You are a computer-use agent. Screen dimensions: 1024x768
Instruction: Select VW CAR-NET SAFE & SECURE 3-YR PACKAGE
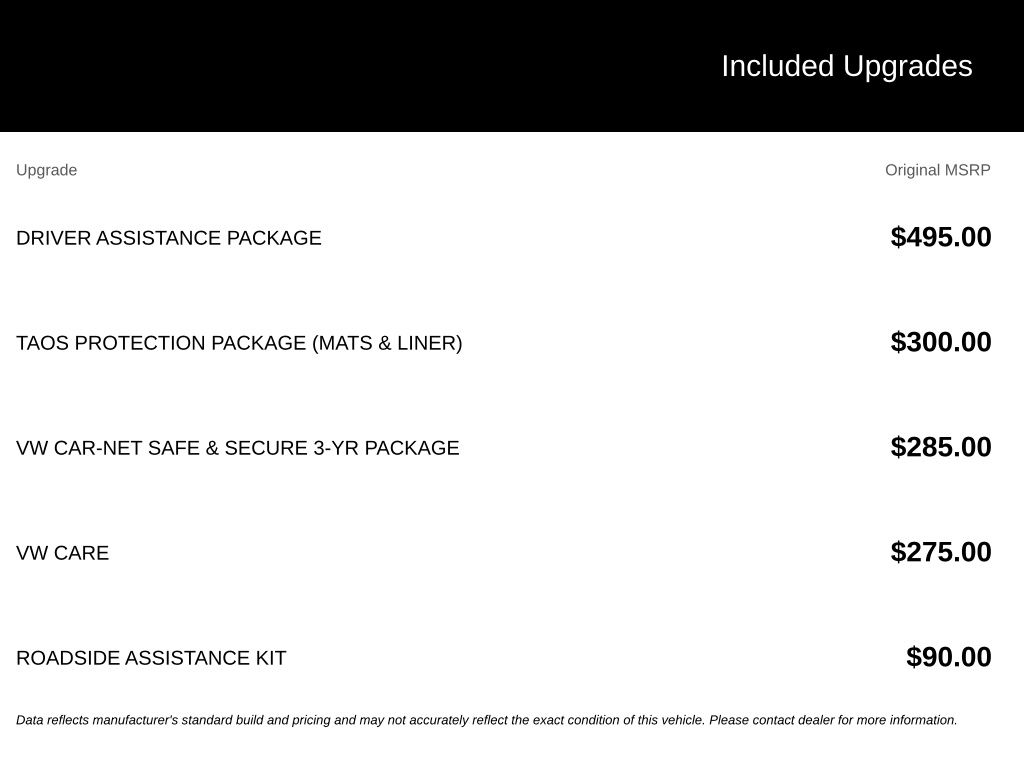(238, 448)
